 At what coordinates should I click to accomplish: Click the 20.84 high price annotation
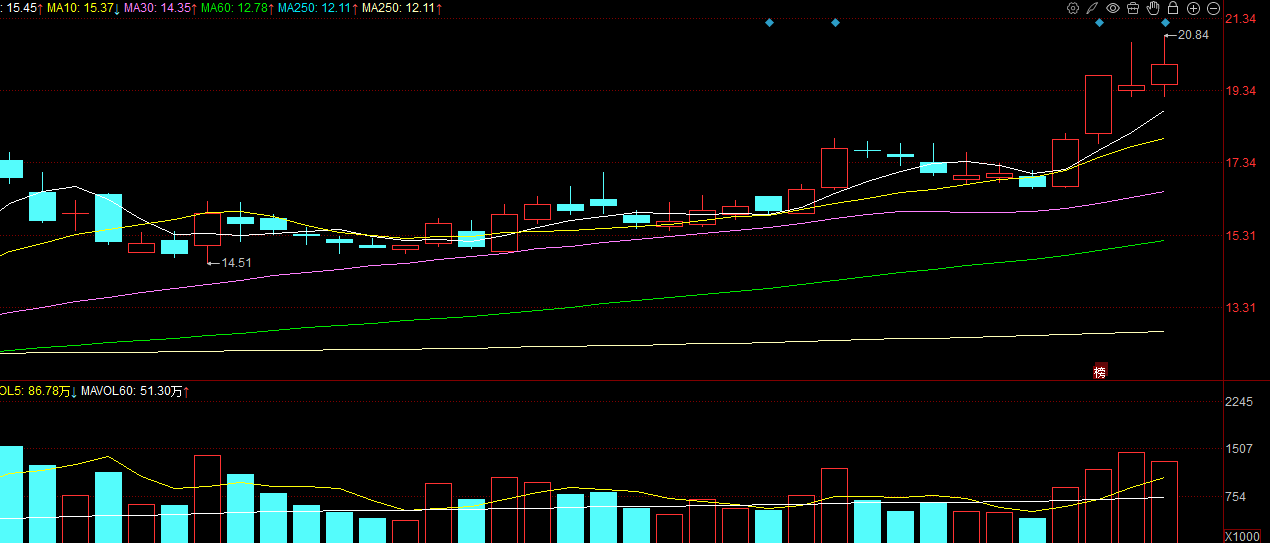[x=1193, y=35]
